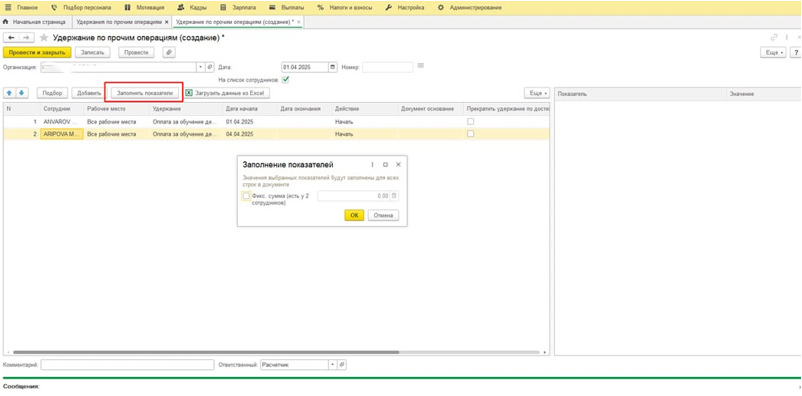Image resolution: width=802 pixels, height=396 pixels.
Task: Click the Записать button
Action: tap(93, 53)
